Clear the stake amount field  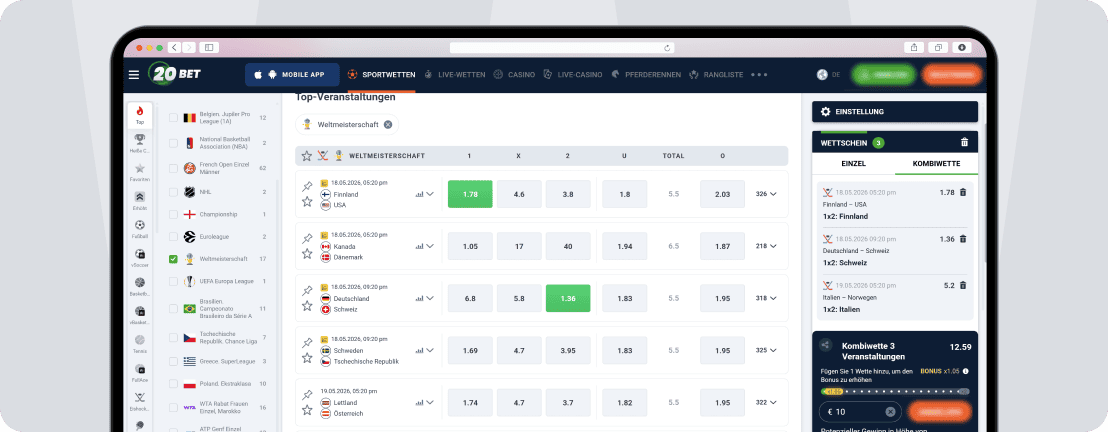pyautogui.click(x=890, y=411)
